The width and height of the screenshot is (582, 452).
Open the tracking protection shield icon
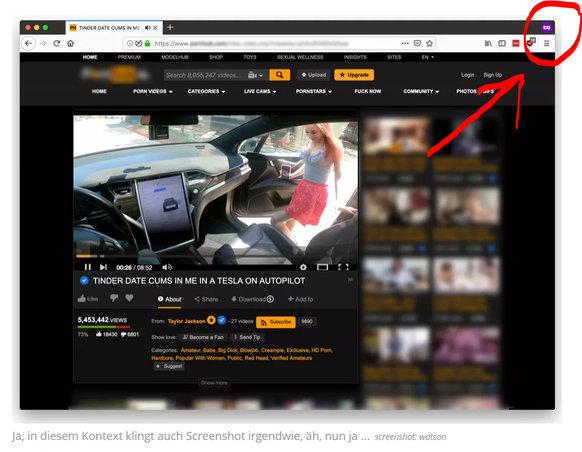point(138,43)
